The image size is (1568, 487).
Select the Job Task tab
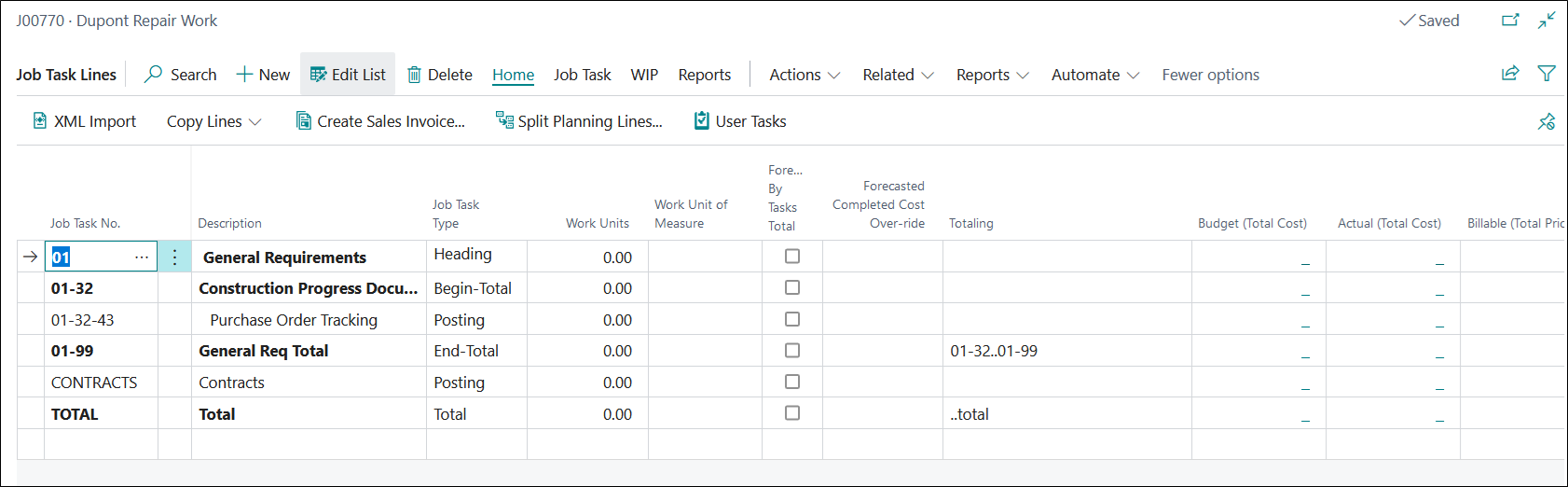pos(582,75)
